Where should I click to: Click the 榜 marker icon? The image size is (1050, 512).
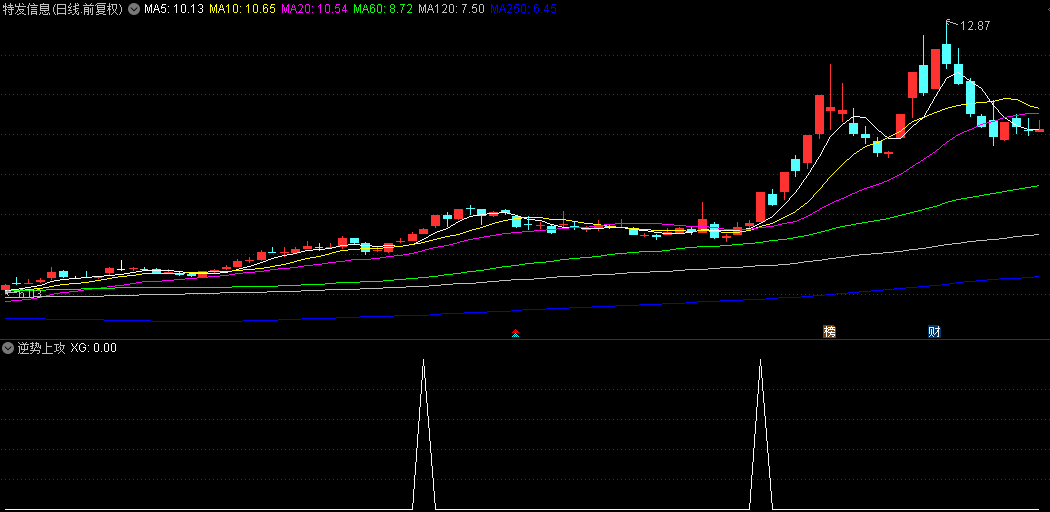(830, 331)
